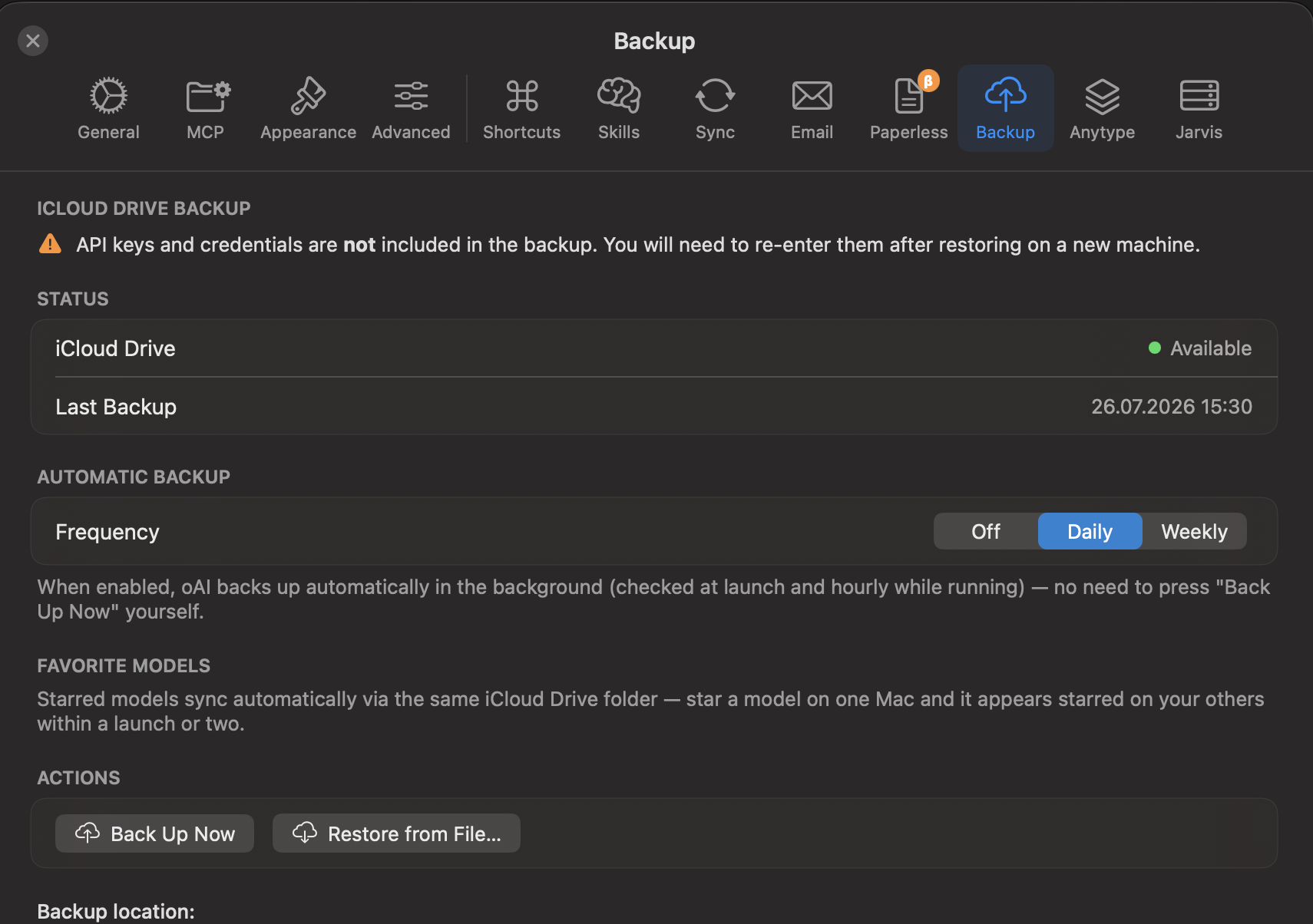The image size is (1313, 924).
Task: Open the Advanced sliders icon
Action: [x=411, y=96]
